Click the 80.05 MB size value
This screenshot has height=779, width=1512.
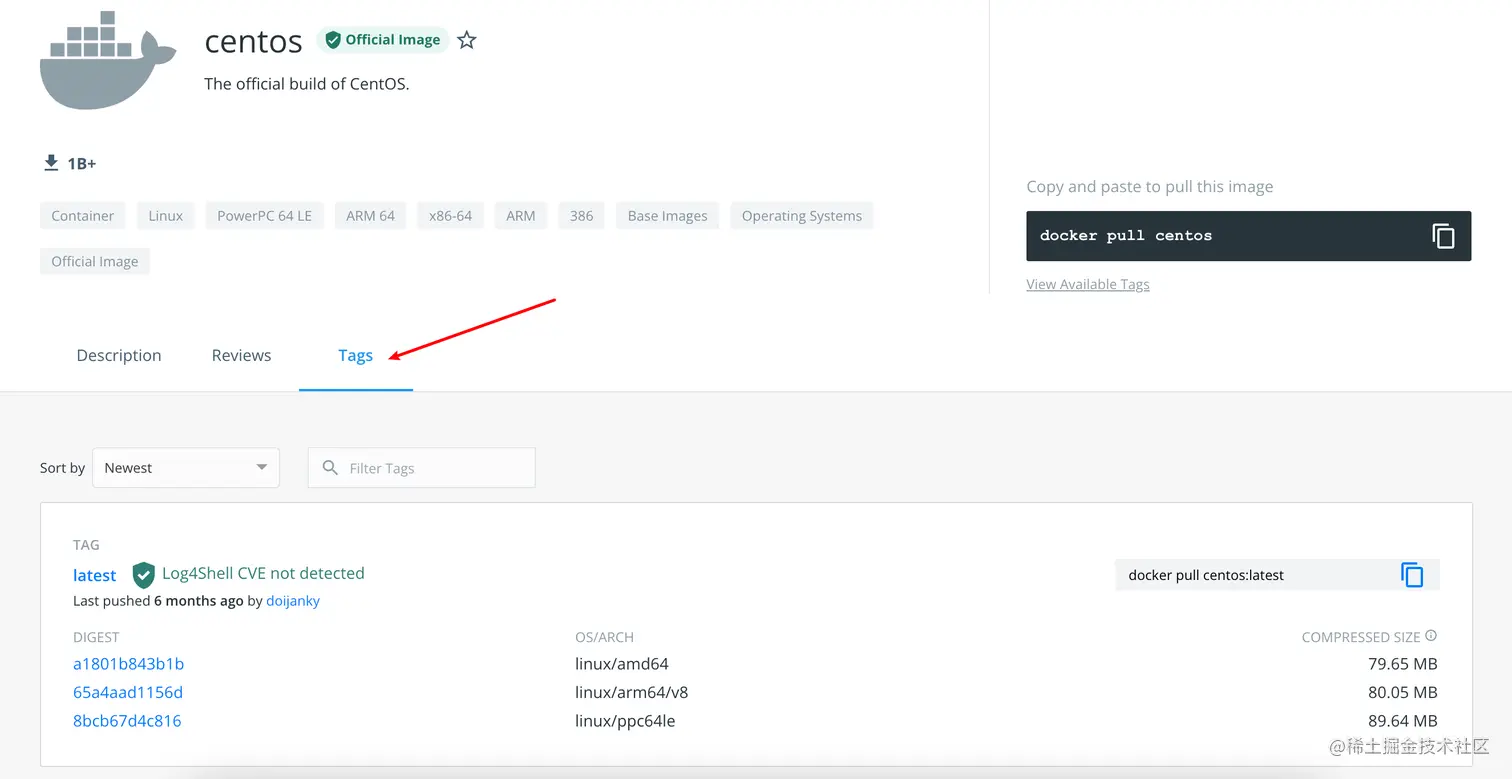point(1402,692)
